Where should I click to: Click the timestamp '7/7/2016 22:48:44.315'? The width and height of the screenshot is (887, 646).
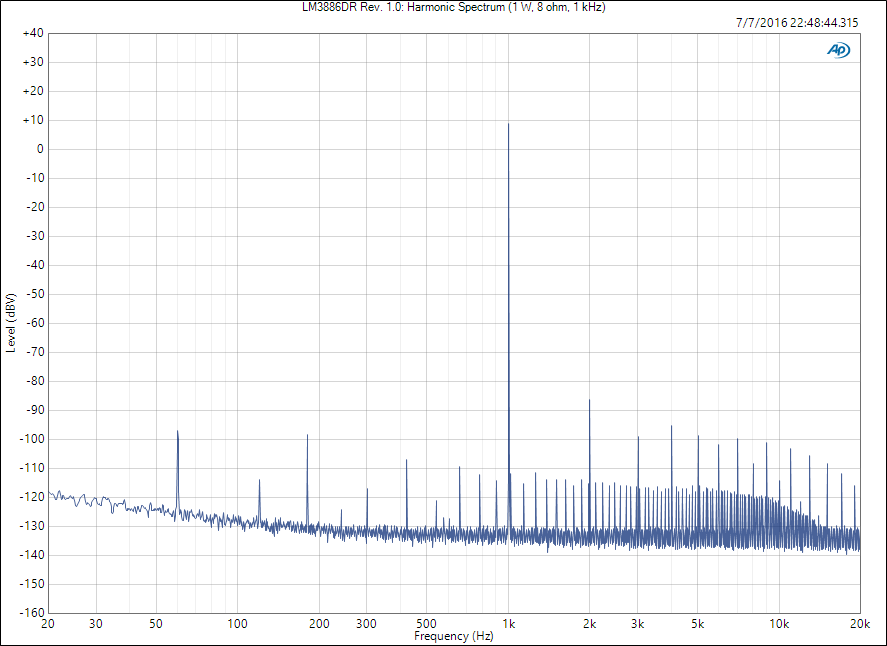(797, 23)
